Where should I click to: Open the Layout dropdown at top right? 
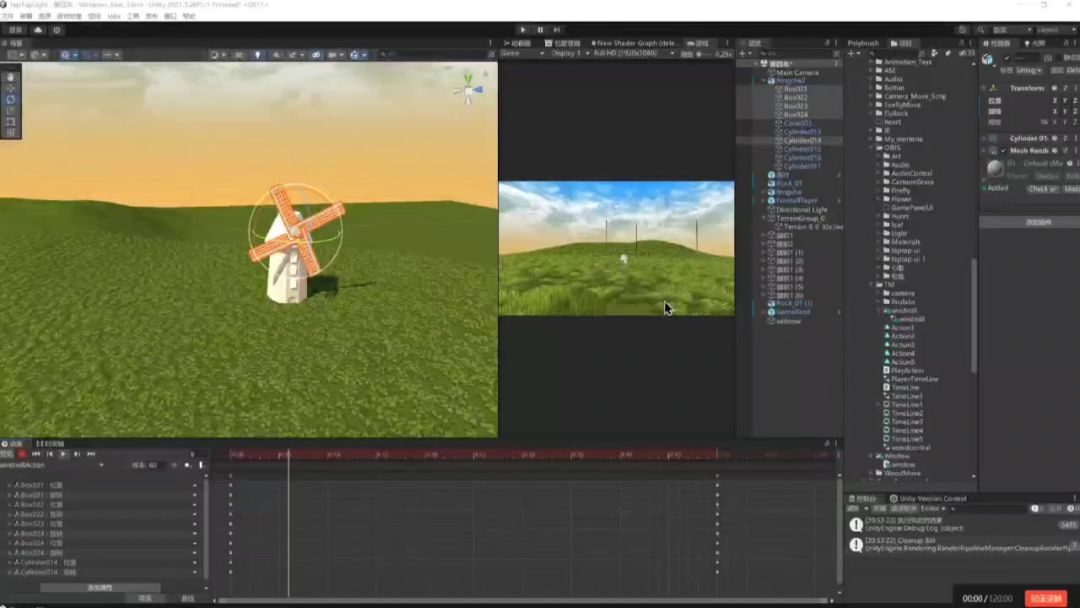1051,30
